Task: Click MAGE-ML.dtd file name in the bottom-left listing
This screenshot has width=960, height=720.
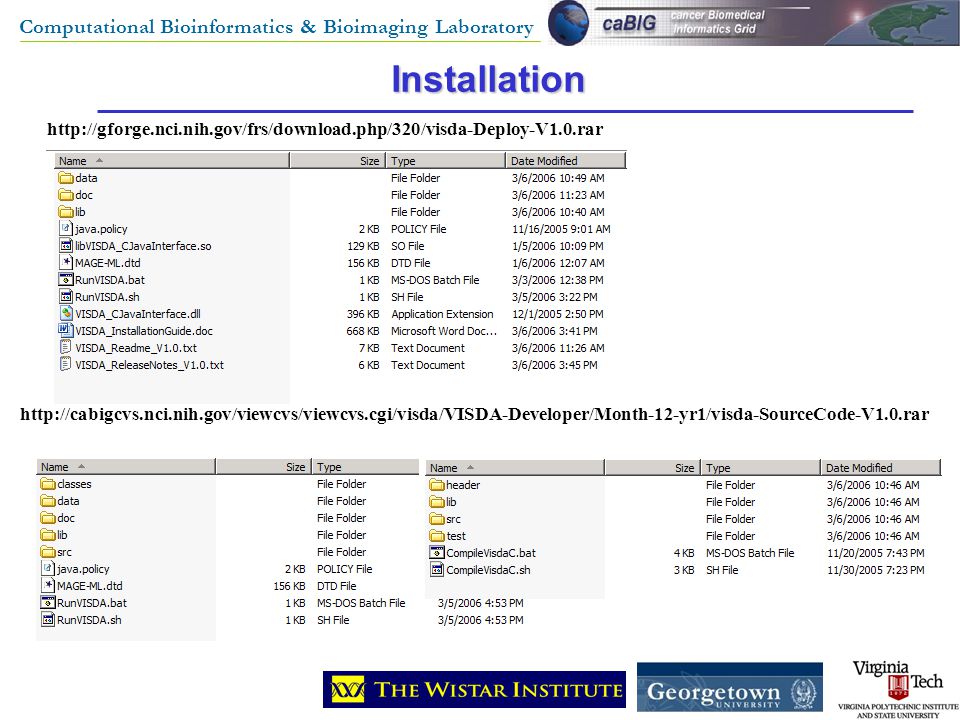Action: click(90, 586)
